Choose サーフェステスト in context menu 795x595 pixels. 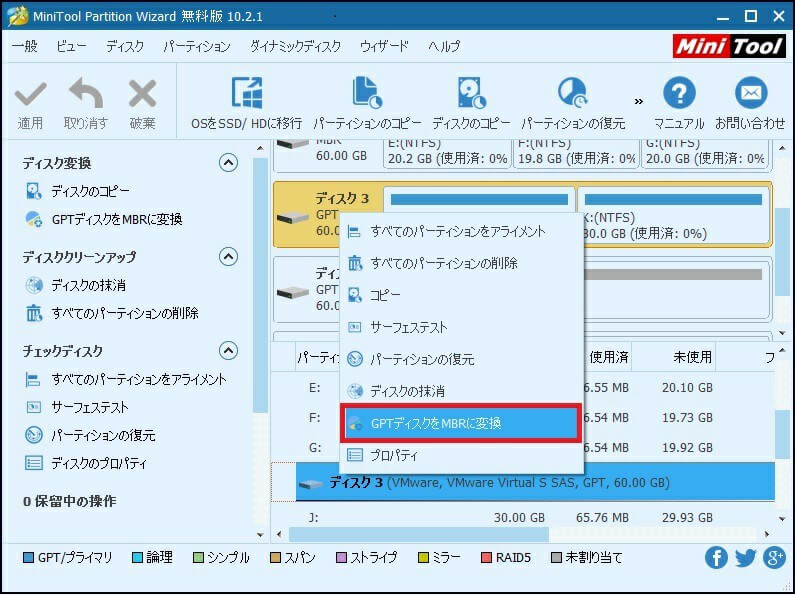(461, 327)
